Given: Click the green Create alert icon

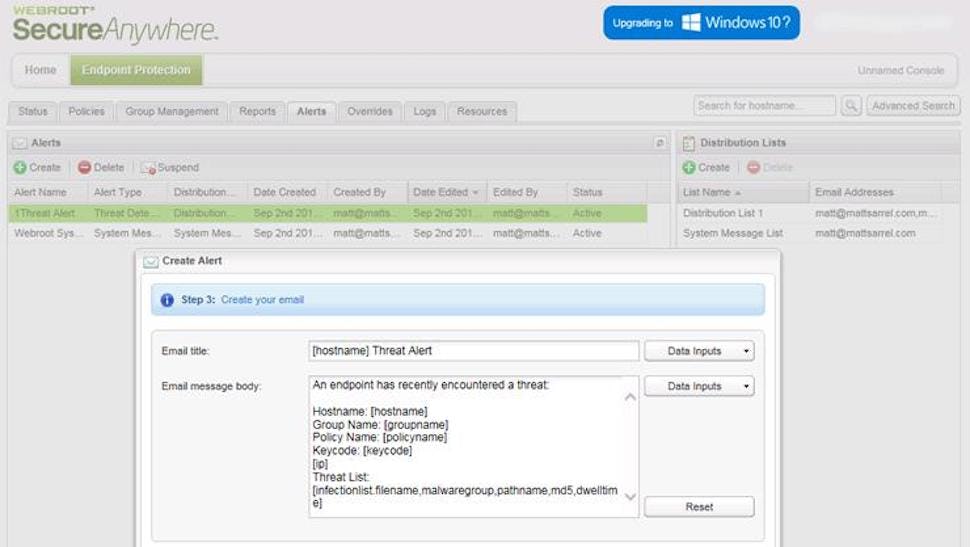Looking at the screenshot, I should [20, 168].
